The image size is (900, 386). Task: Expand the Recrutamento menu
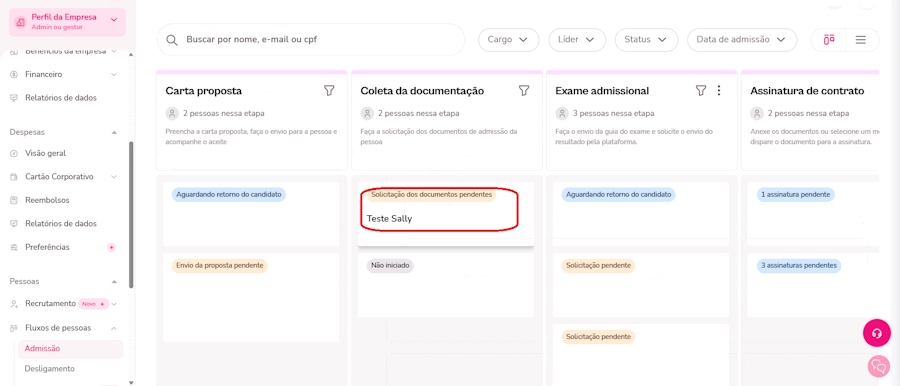pos(114,303)
